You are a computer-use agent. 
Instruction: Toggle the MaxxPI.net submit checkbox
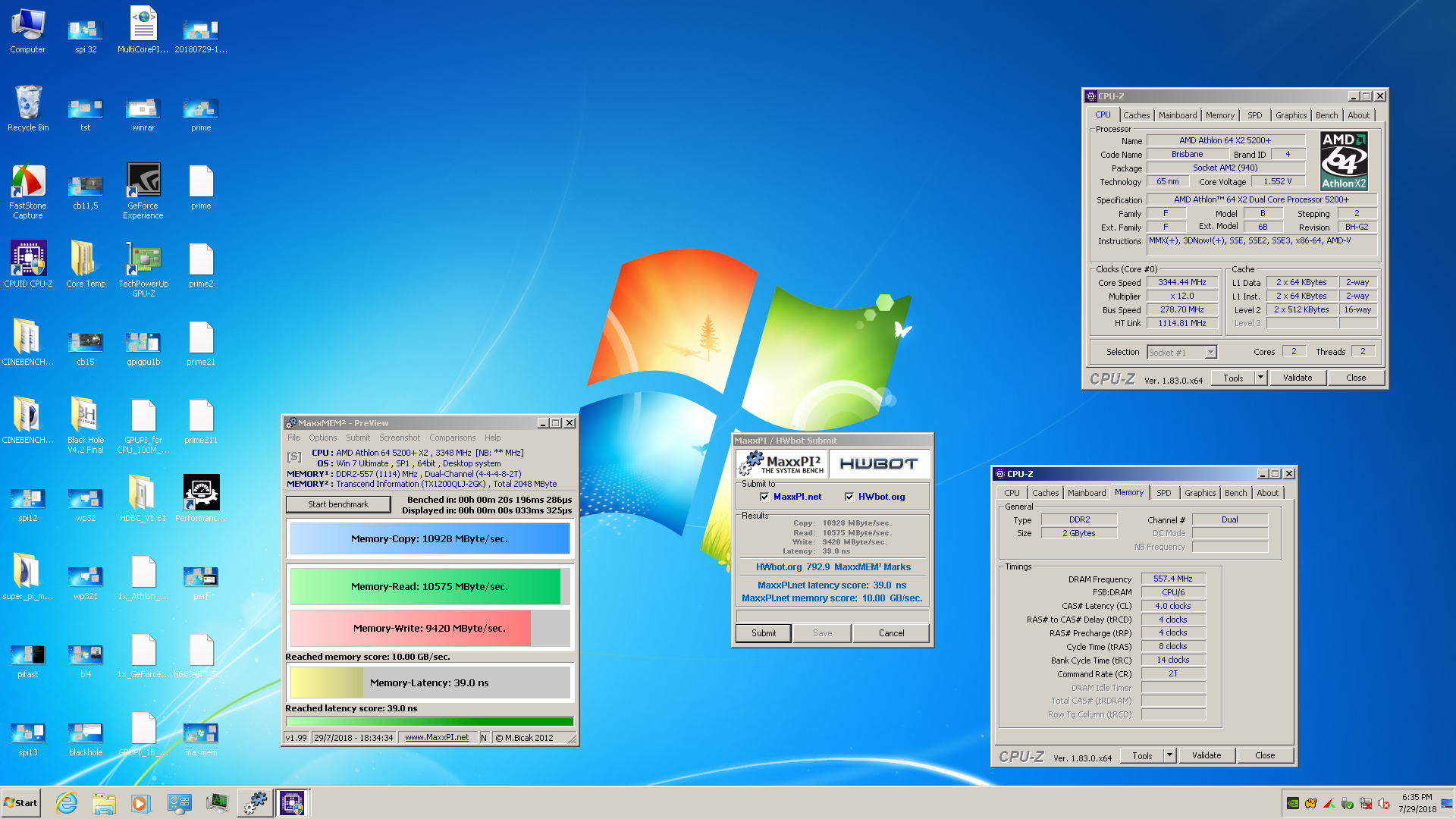coord(764,497)
